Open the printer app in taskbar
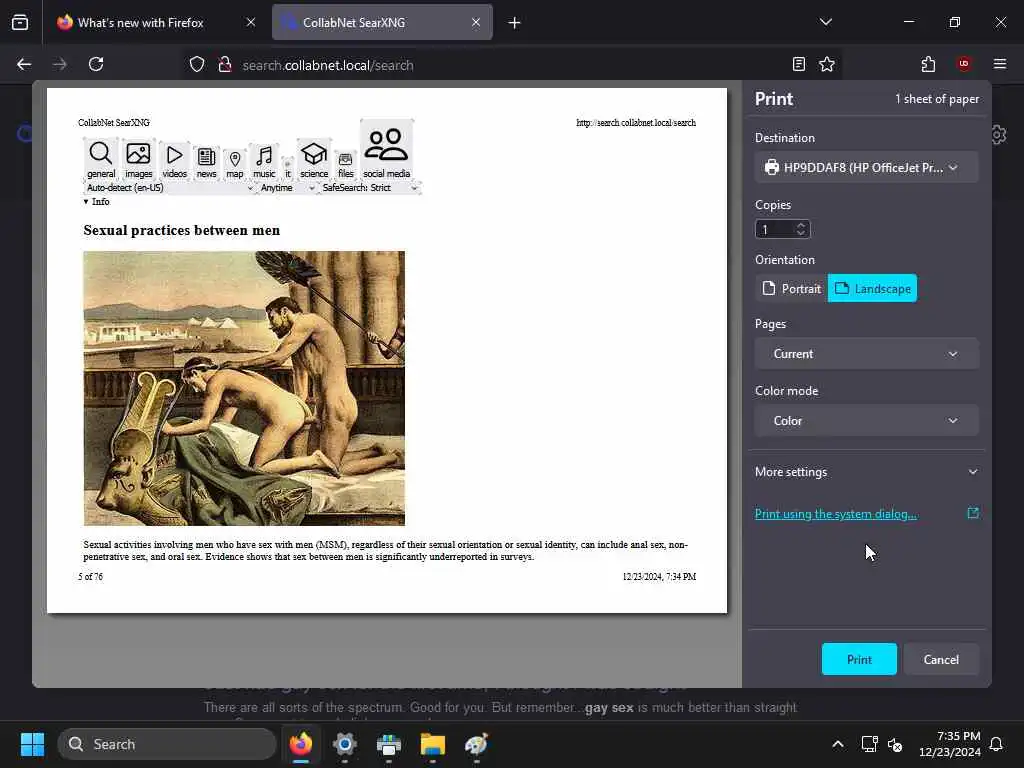The image size is (1024, 768). pos(389,744)
